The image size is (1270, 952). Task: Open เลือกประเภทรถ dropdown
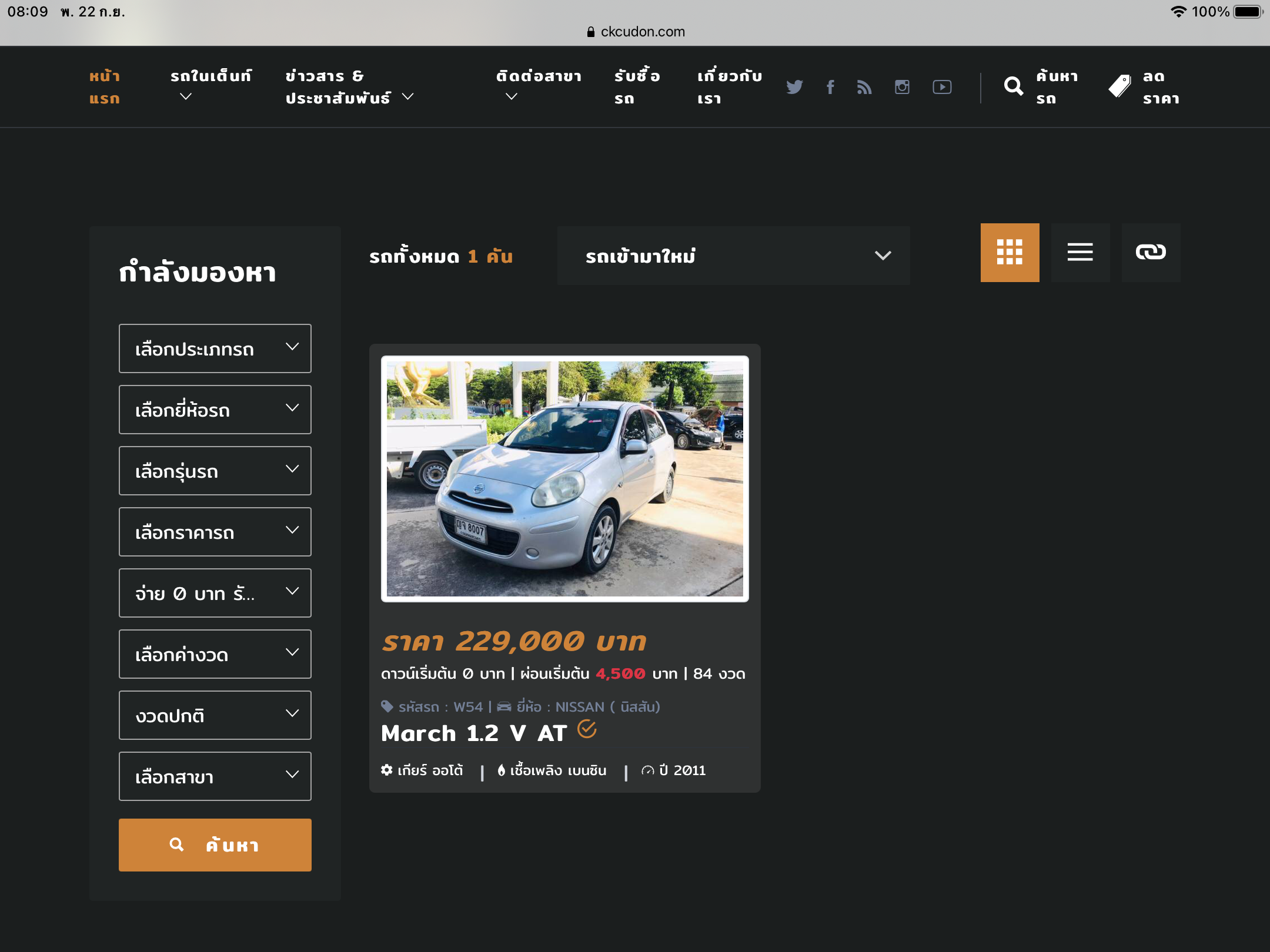pos(215,348)
